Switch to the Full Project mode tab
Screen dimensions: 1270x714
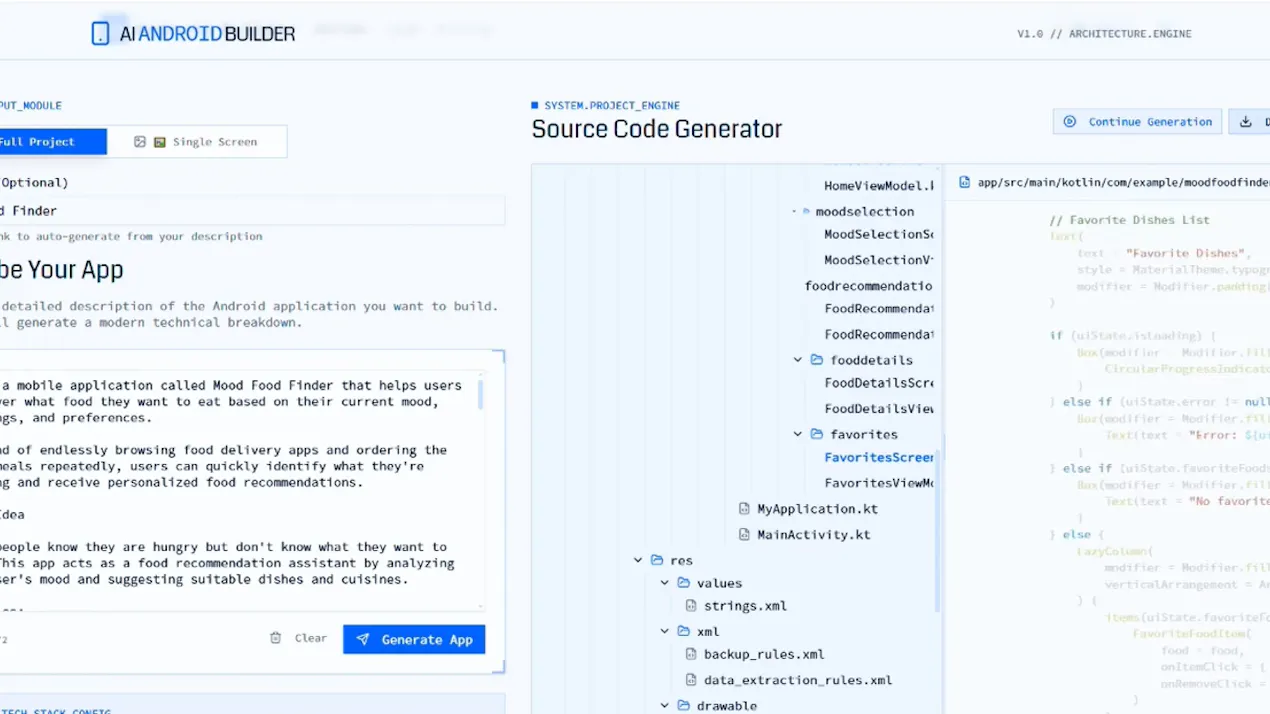(53, 142)
